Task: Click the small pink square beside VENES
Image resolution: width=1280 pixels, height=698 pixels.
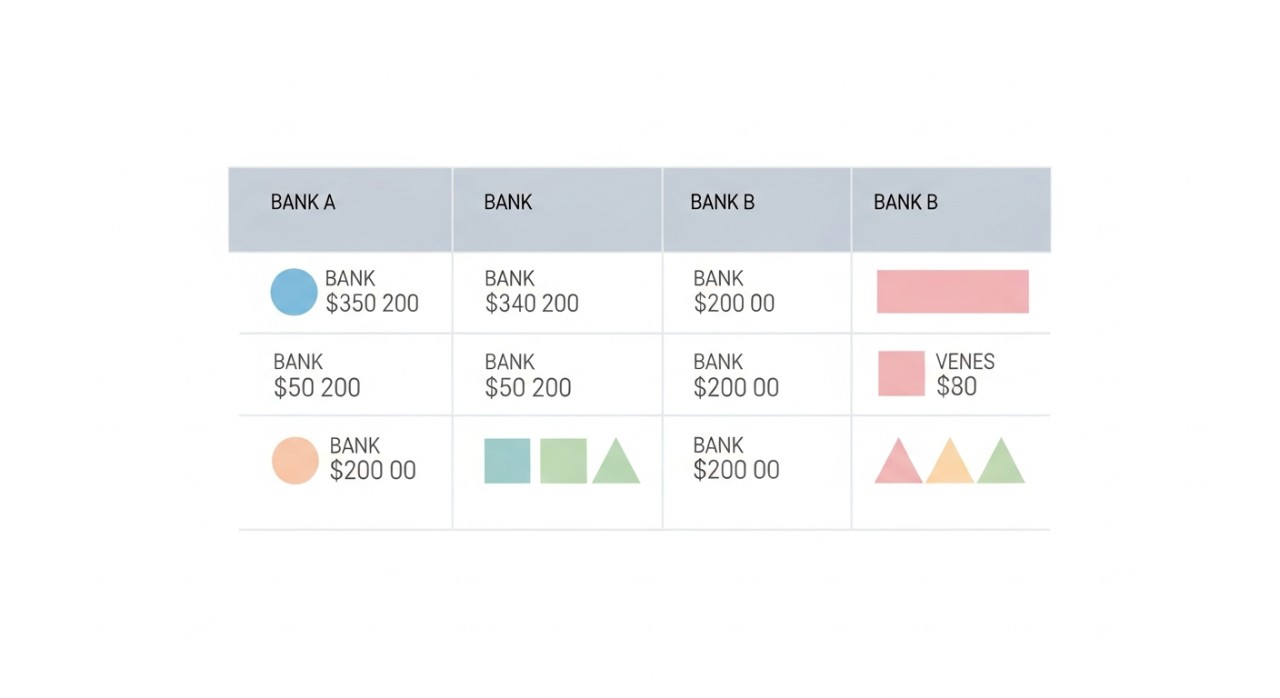Action: pos(901,373)
